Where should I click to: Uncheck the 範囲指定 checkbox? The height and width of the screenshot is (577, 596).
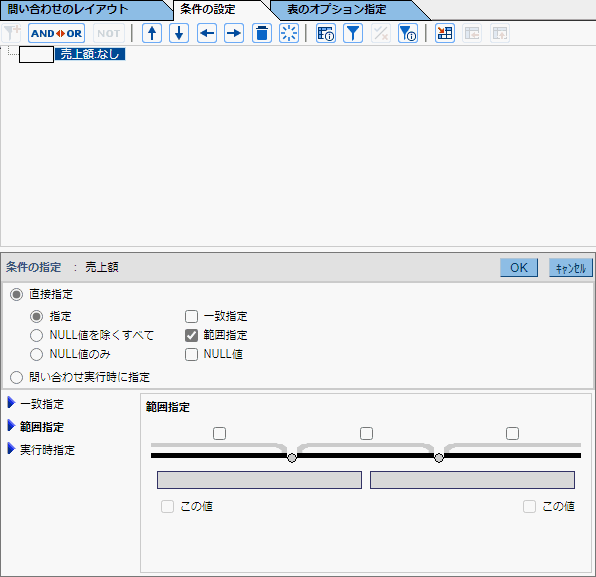click(x=191, y=335)
